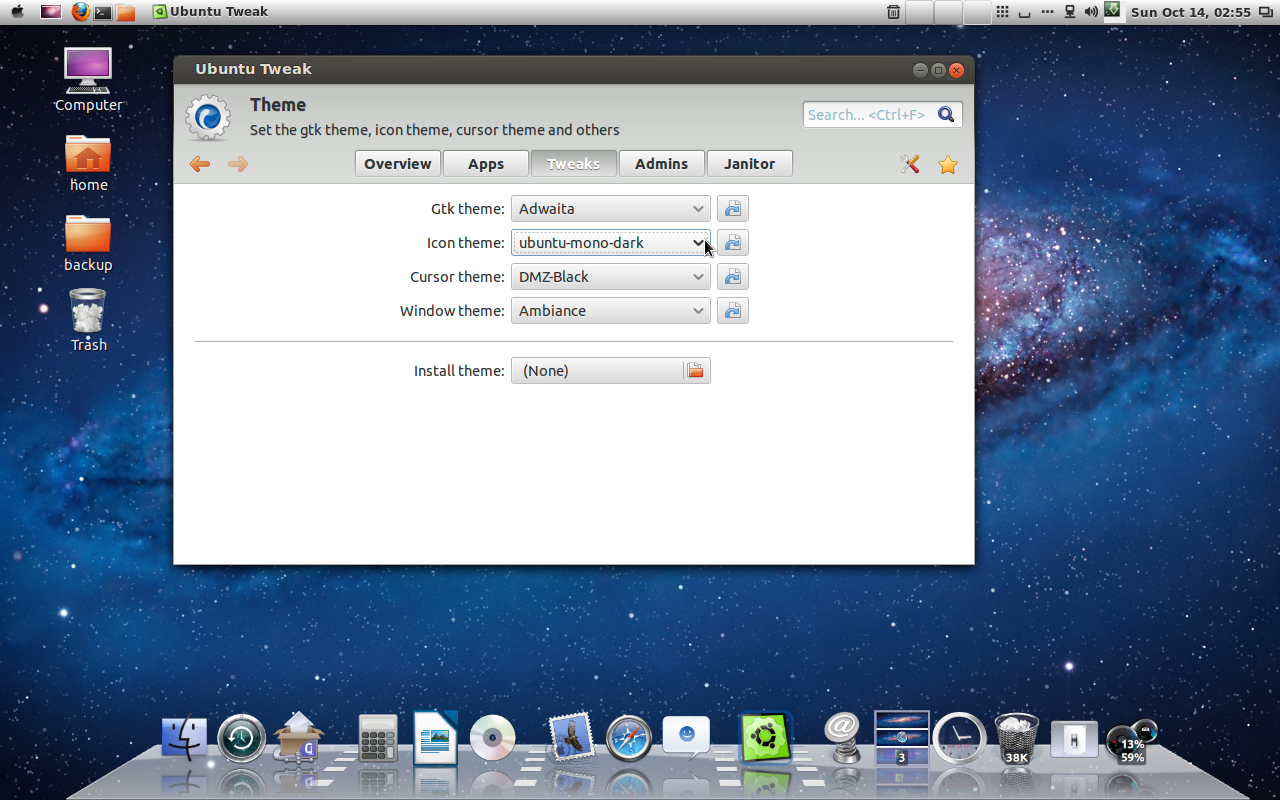The image size is (1280, 800).
Task: Switch to the Admins tab
Action: [x=662, y=164]
